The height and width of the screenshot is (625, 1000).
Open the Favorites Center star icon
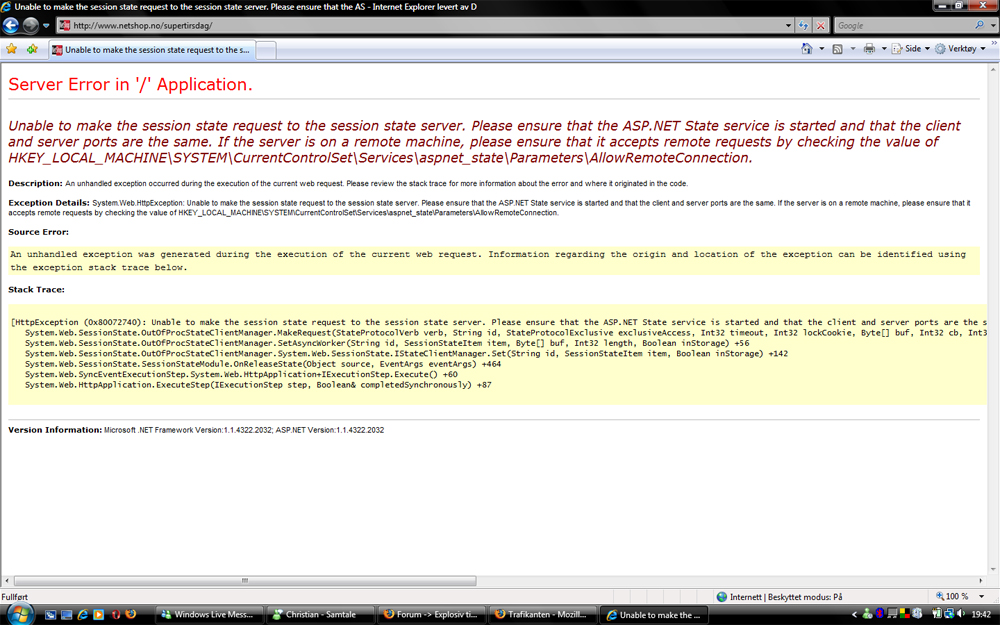(x=11, y=49)
